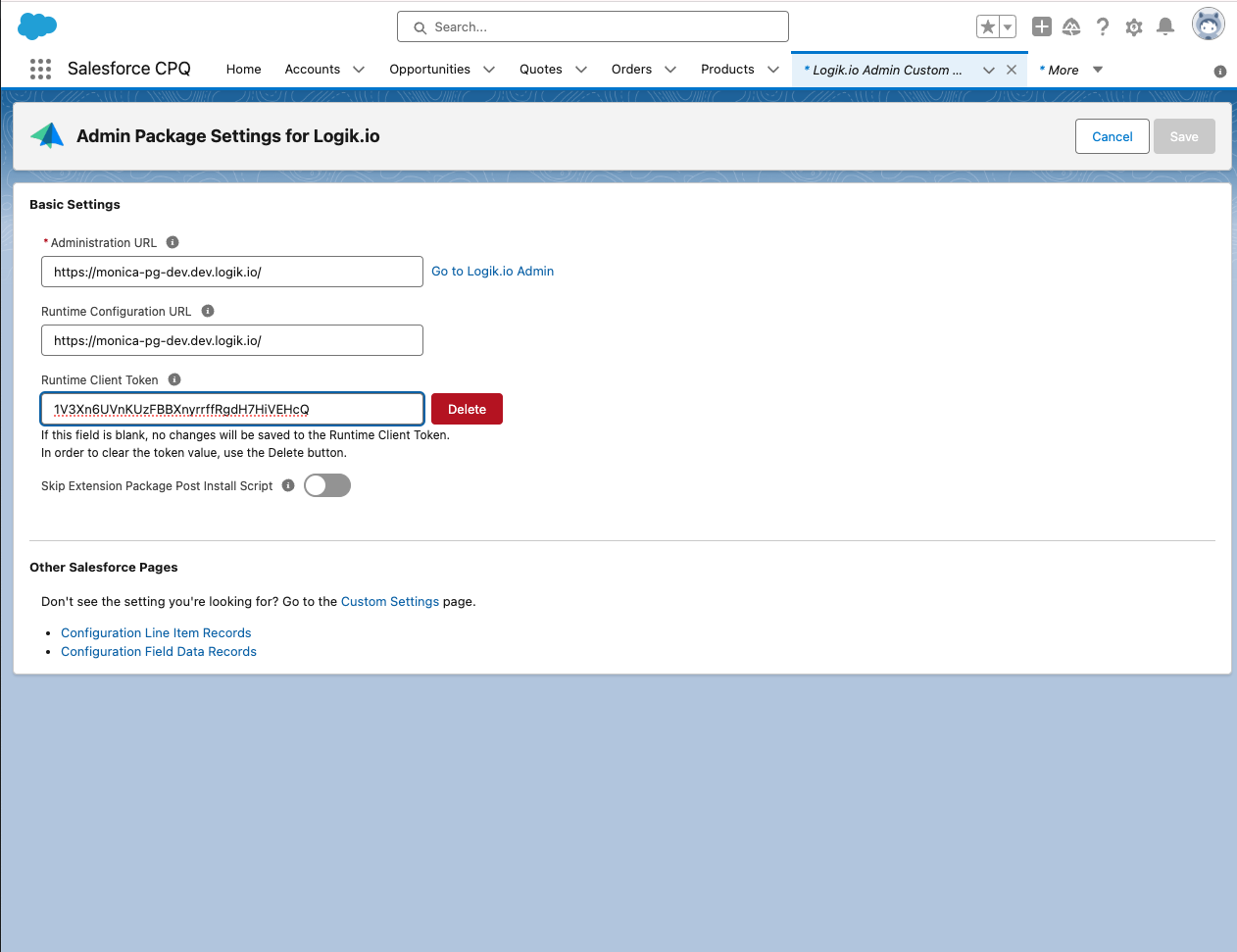Open the Setup gear icon
The image size is (1237, 952).
1134,27
